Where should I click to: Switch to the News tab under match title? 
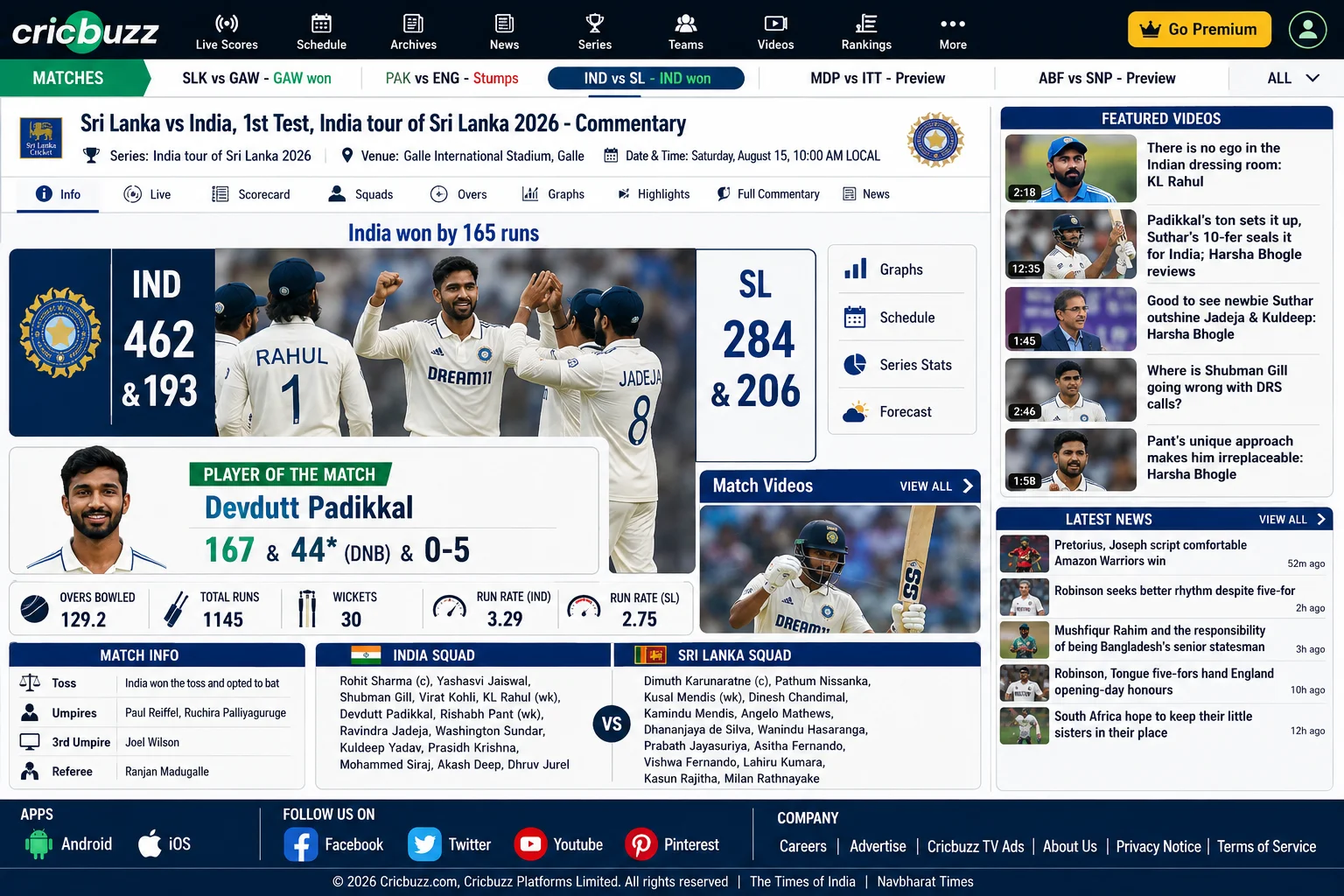tap(866, 194)
